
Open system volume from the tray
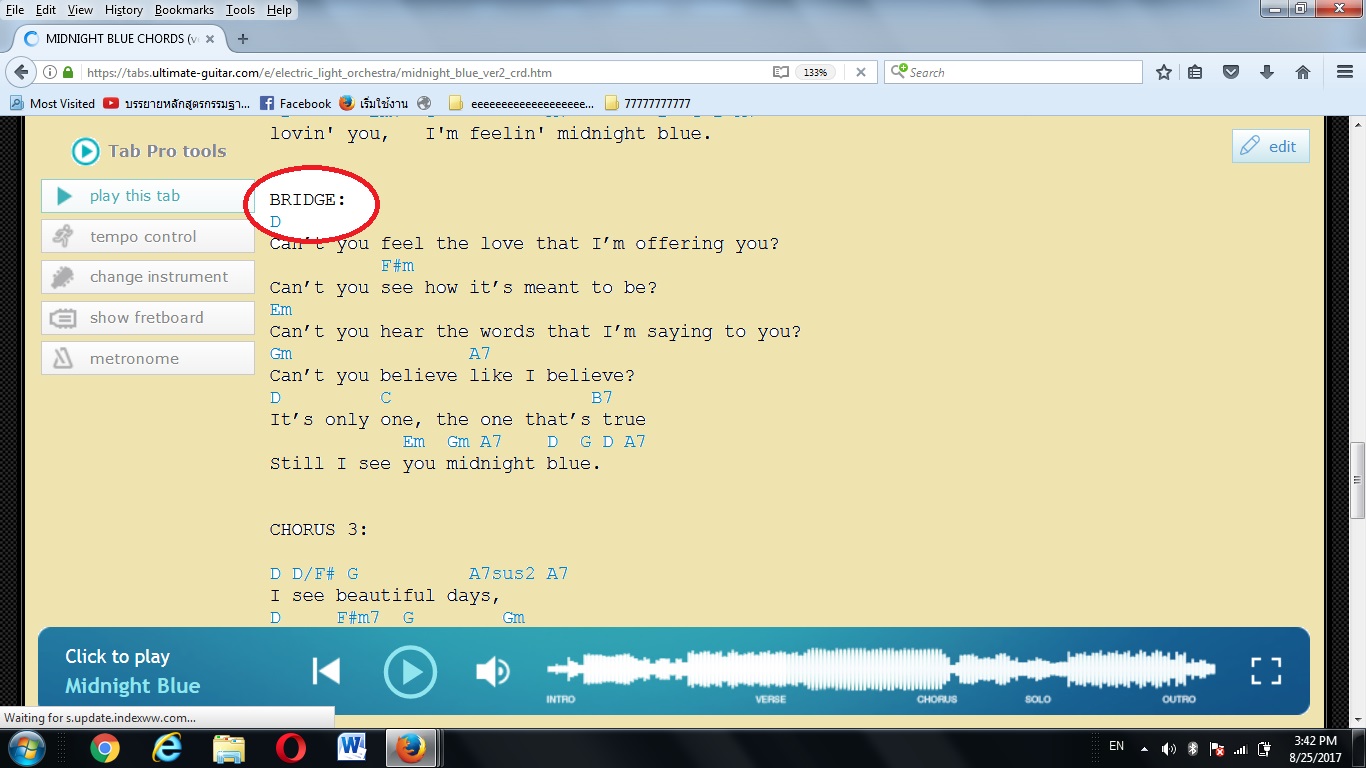1168,748
